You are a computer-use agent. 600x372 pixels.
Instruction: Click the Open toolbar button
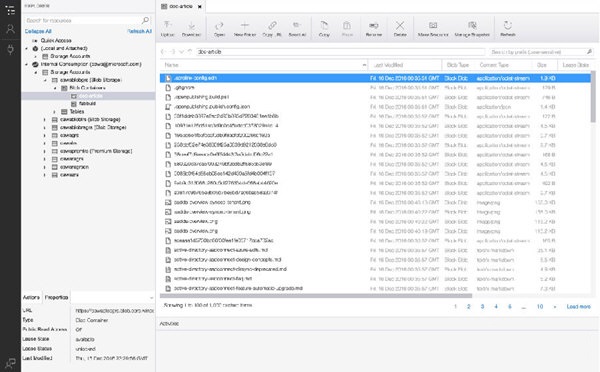[219, 29]
